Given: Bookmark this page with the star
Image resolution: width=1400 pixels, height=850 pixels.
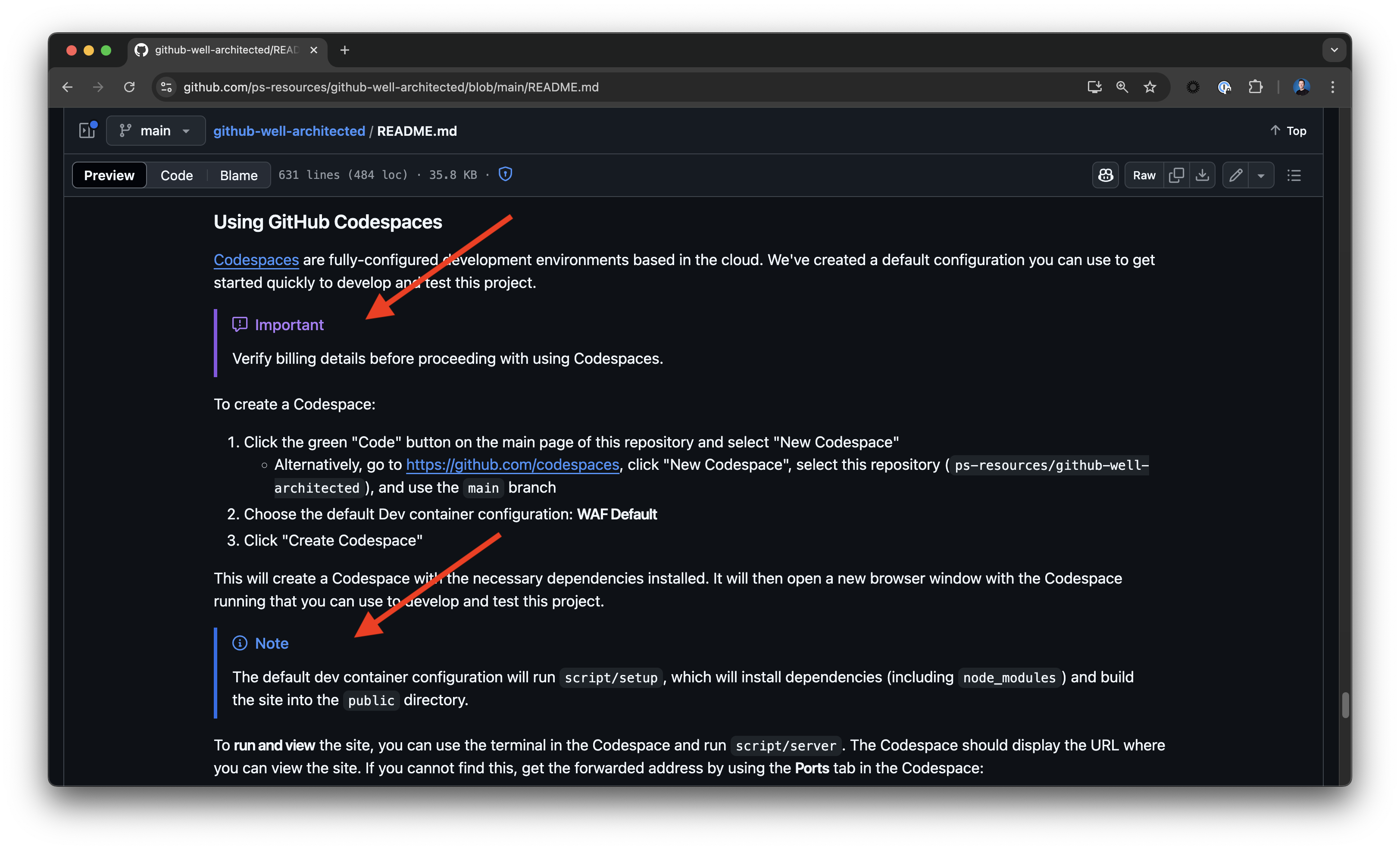Looking at the screenshot, I should click(1150, 87).
